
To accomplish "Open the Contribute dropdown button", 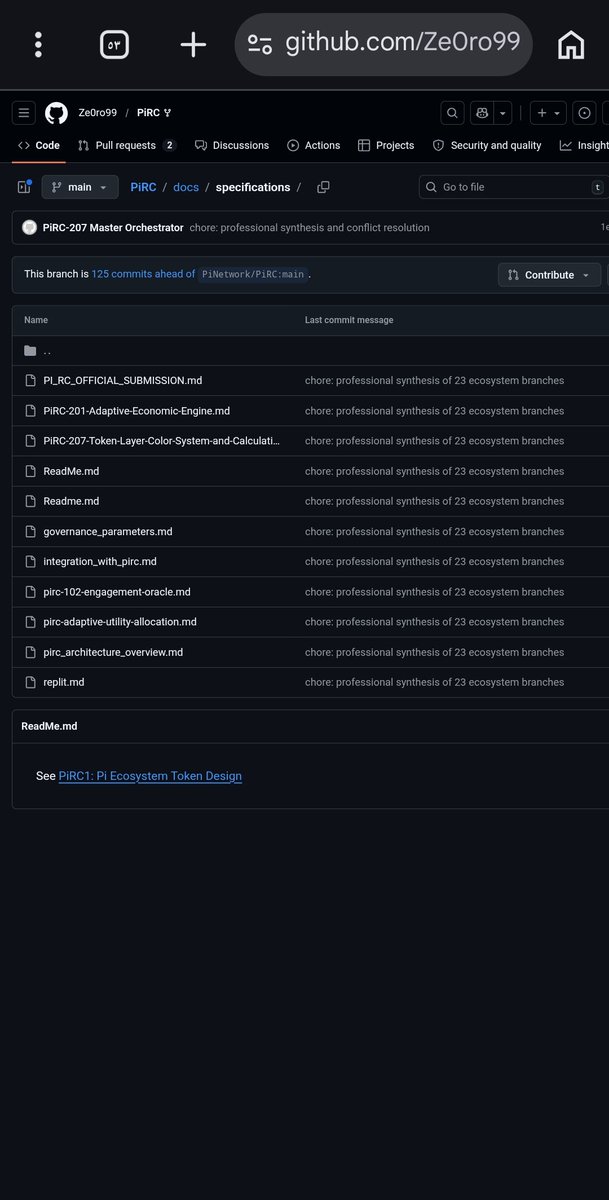I will coord(549,275).
